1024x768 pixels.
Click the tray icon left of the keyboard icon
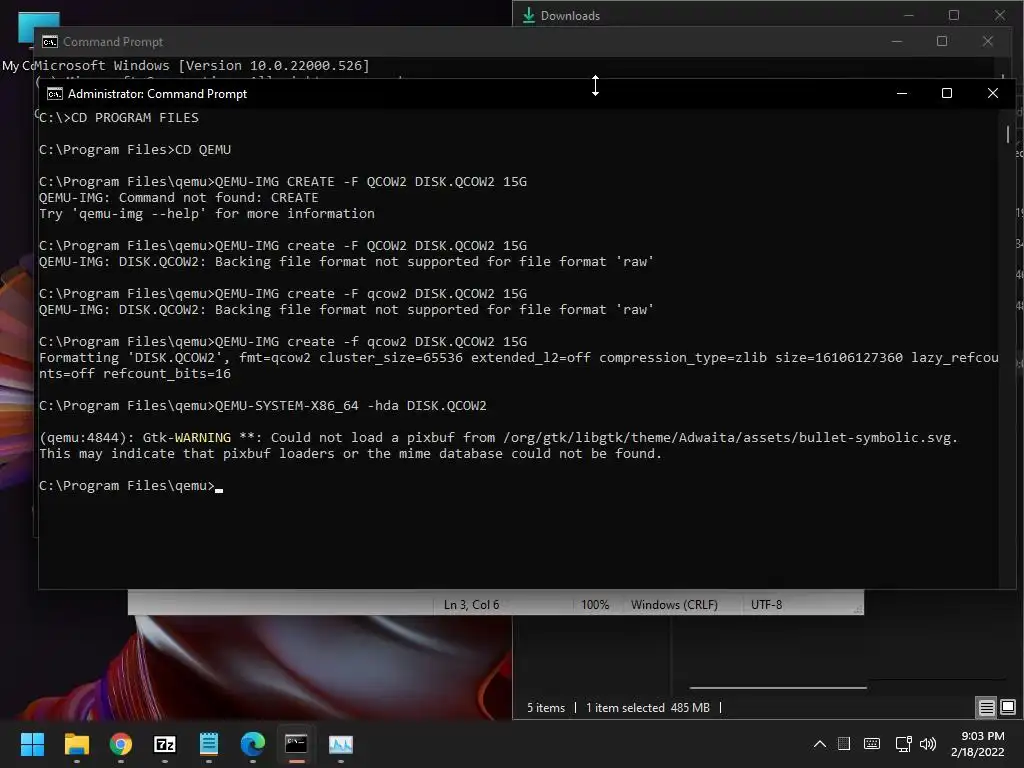point(844,744)
